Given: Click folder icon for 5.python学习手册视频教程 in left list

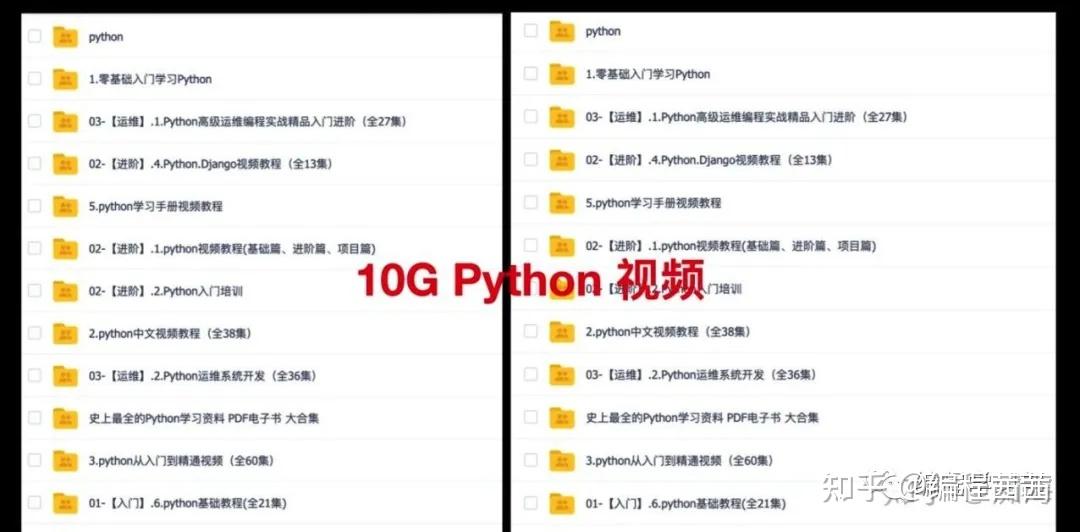Looking at the screenshot, I should point(65,206).
